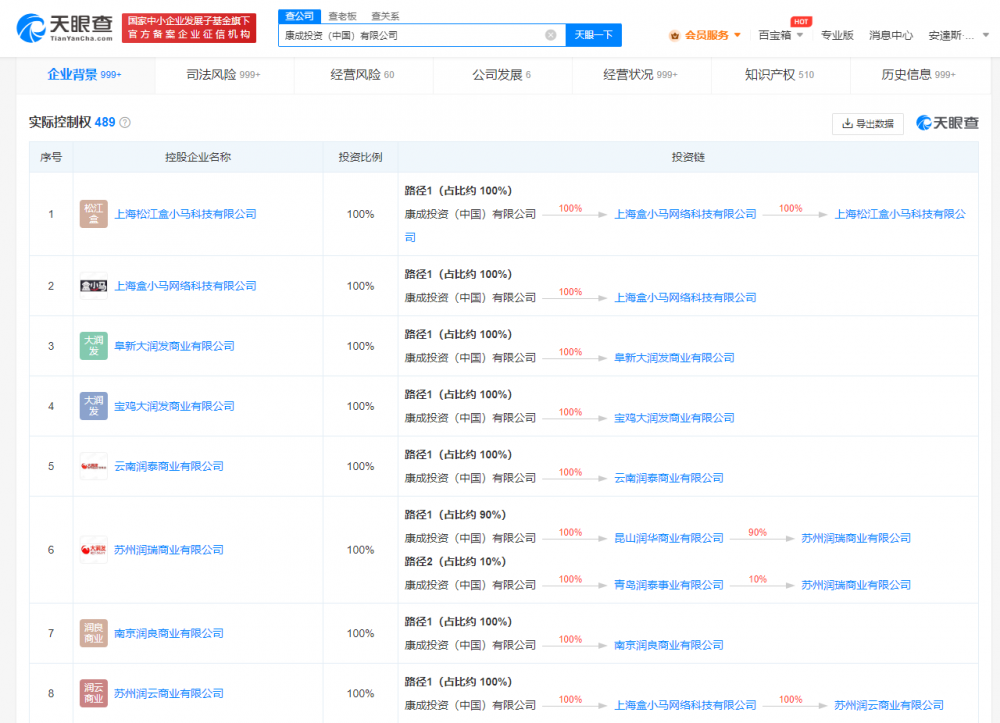Click 昆山润华商业有限公司 in row 6 investment chain

point(668,538)
